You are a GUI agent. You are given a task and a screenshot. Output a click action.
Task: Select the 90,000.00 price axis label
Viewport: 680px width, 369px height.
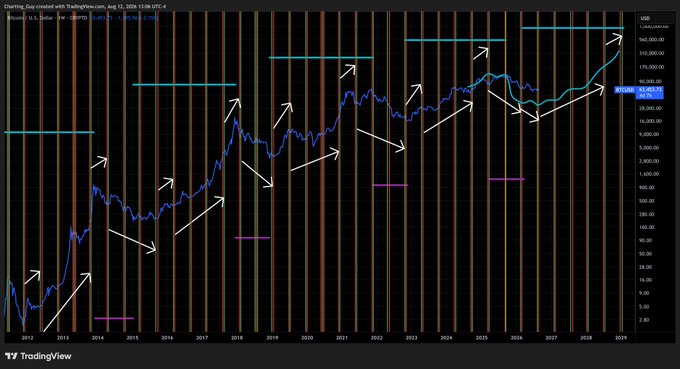tap(651, 82)
